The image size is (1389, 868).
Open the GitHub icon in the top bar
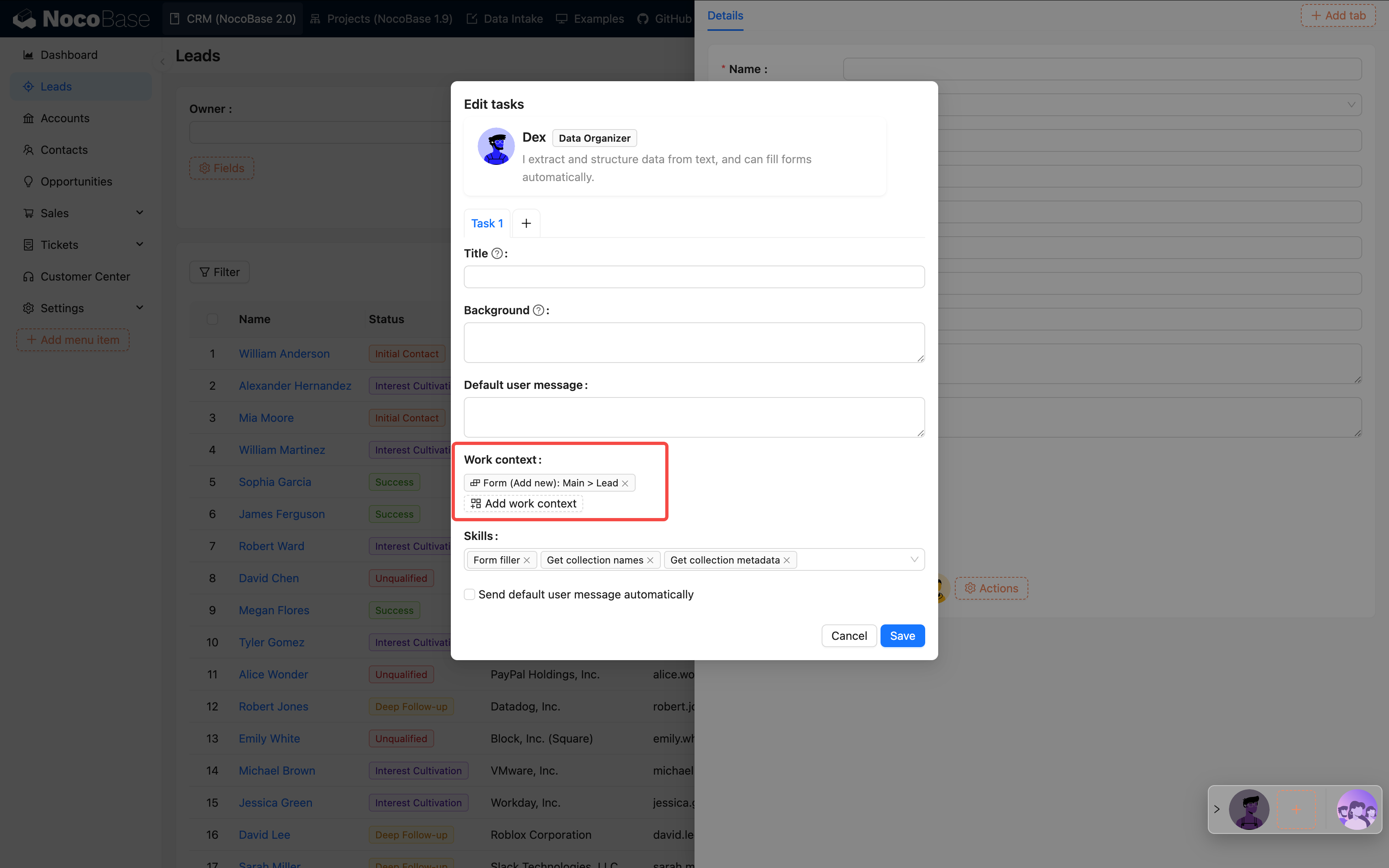click(x=643, y=18)
